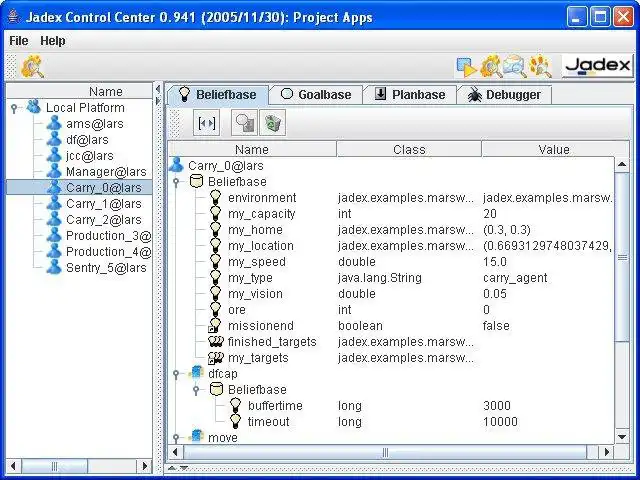Image resolution: width=640 pixels, height=480 pixels.
Task: Collapse the move capability node
Action: tap(176, 438)
